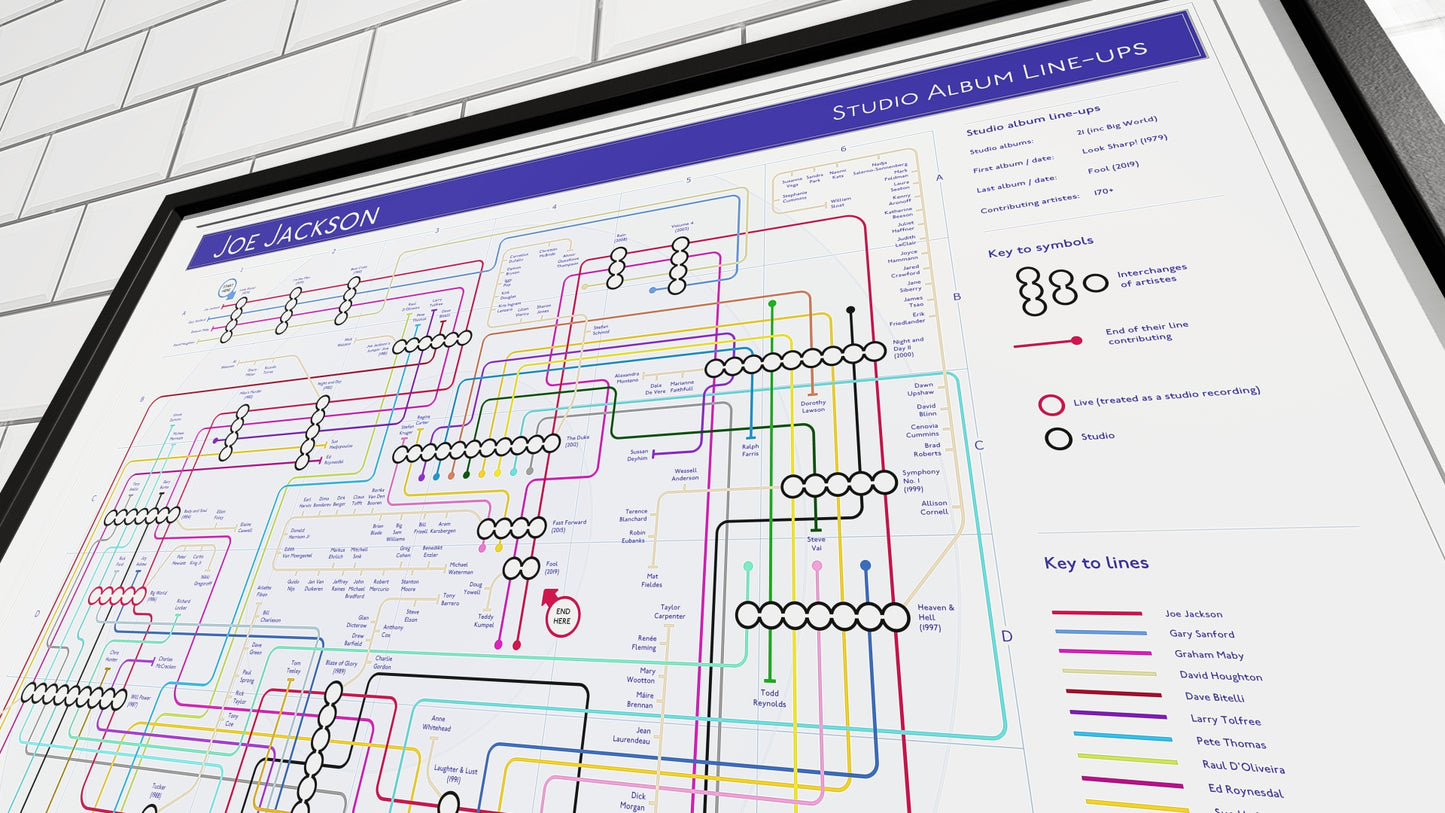This screenshot has width=1445, height=813.
Task: Click the pink end dot above Heaven & Hell
Action: click(817, 566)
